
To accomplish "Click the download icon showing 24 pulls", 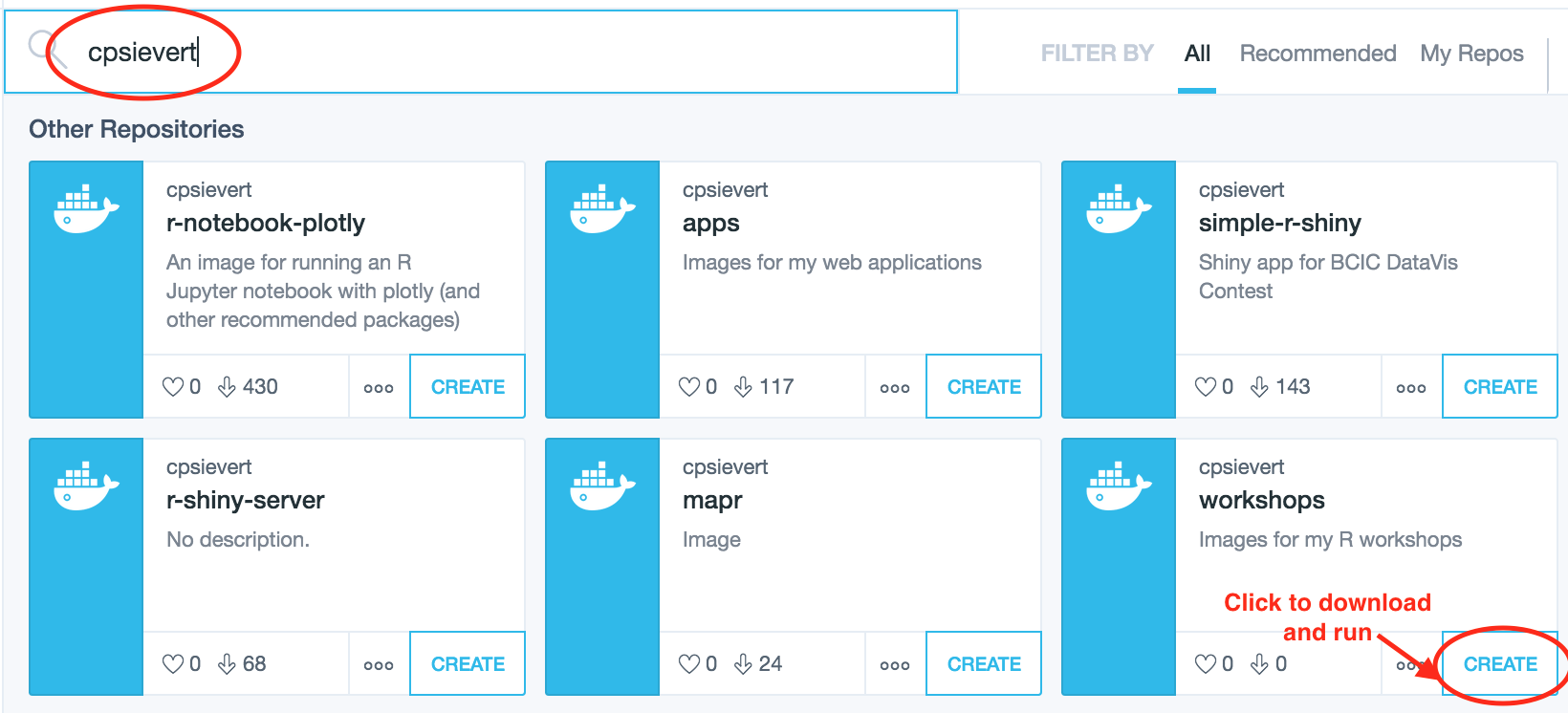I will 743,664.
